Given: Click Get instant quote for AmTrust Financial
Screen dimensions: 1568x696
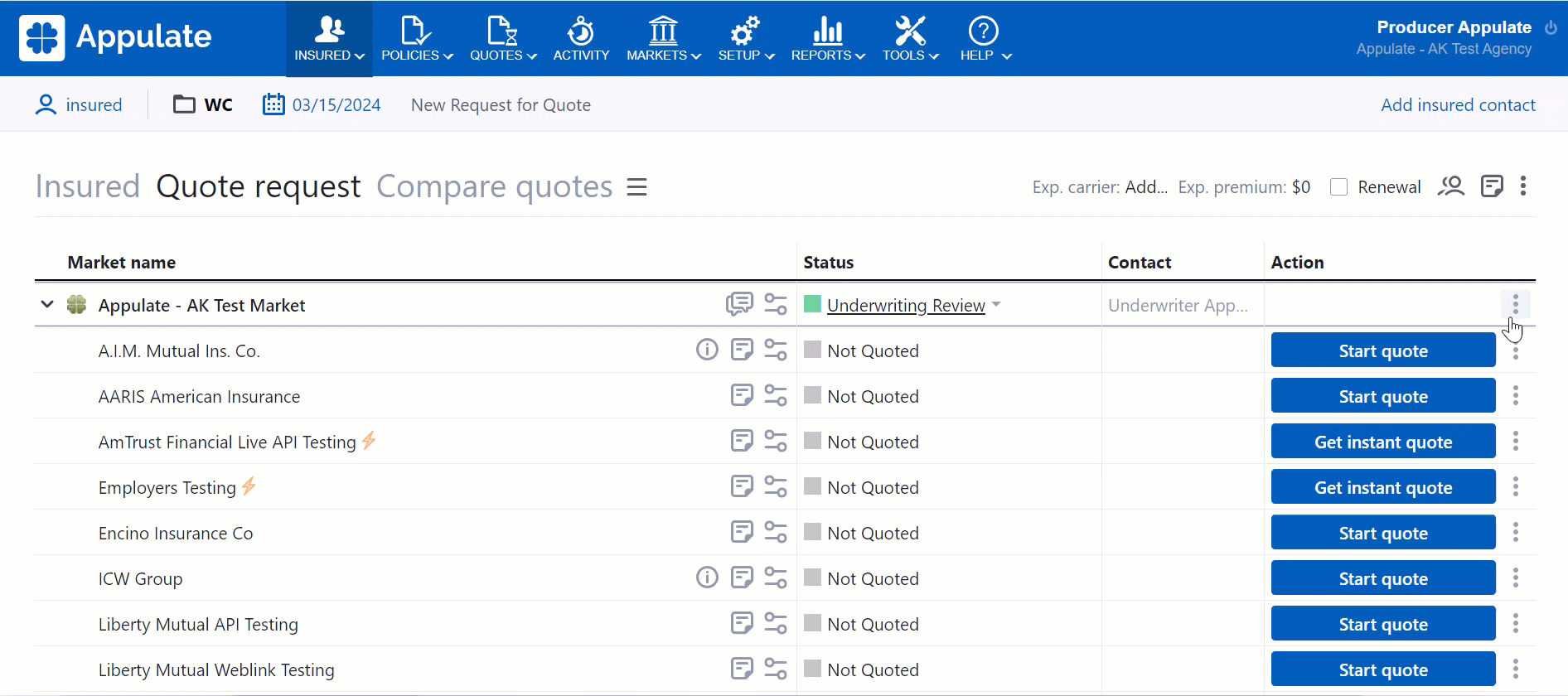Looking at the screenshot, I should 1382,442.
